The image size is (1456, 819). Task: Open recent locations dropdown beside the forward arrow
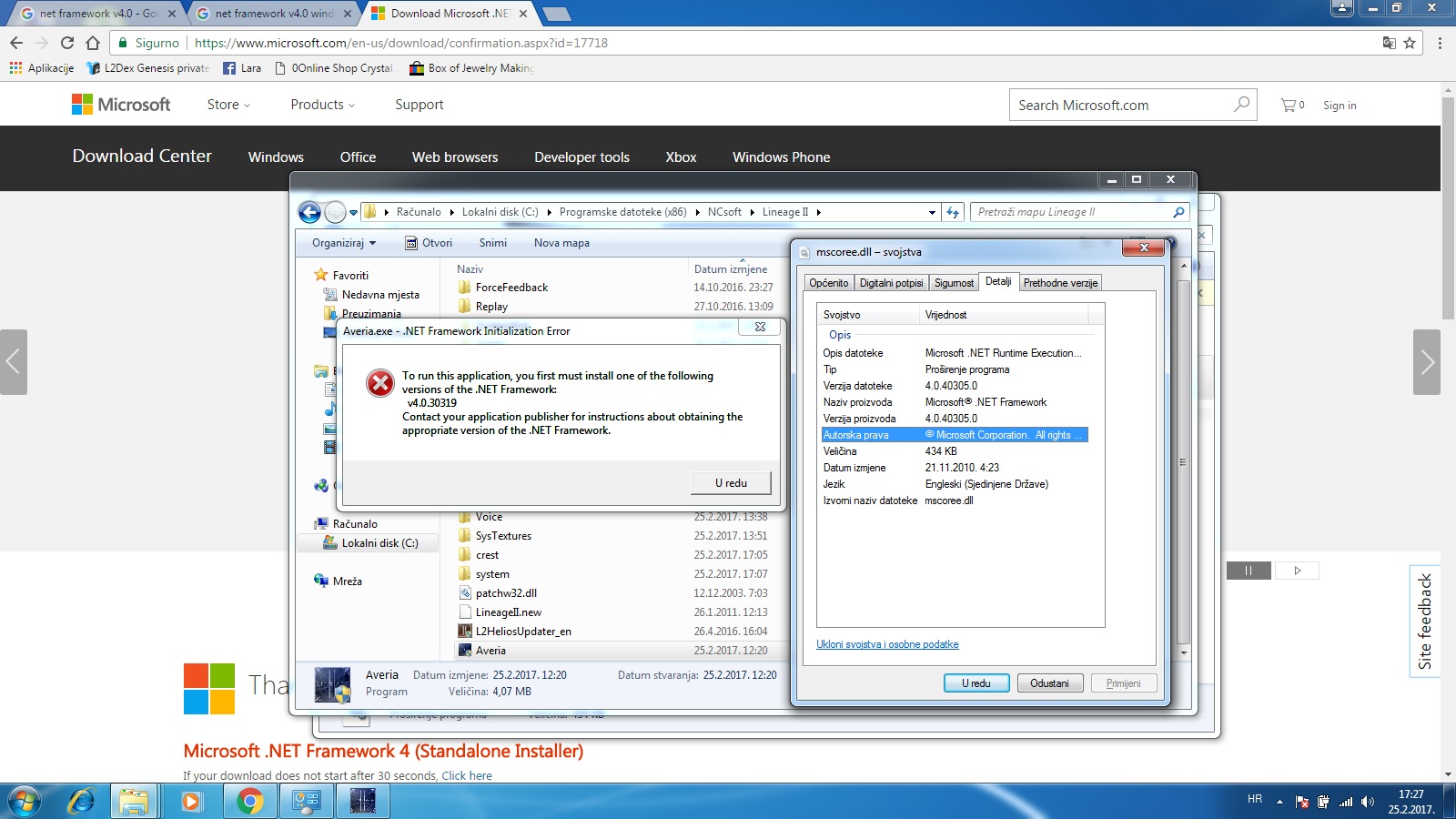tap(353, 212)
